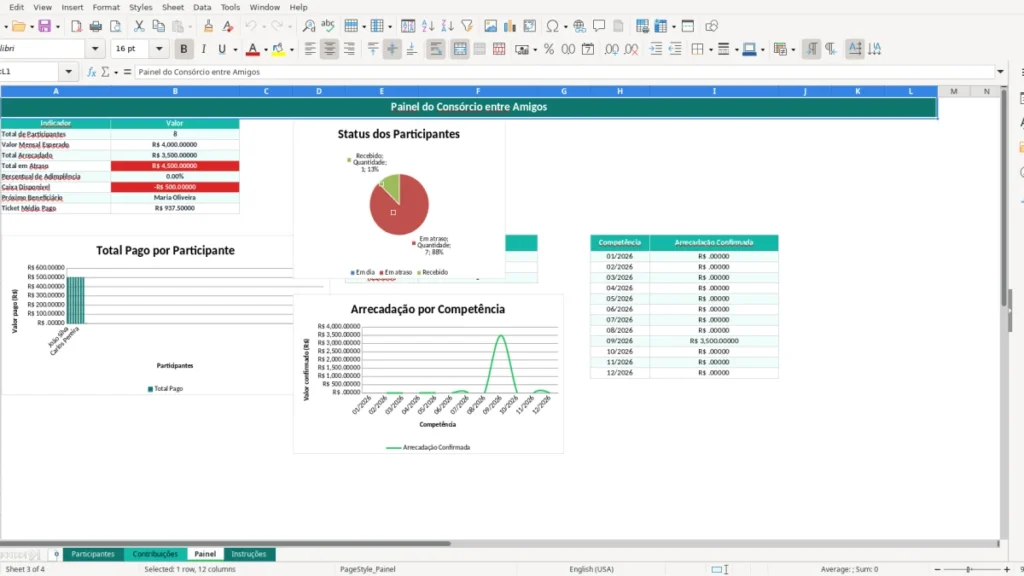Toggle Bold formatting
The height and width of the screenshot is (576, 1024).
tap(184, 49)
